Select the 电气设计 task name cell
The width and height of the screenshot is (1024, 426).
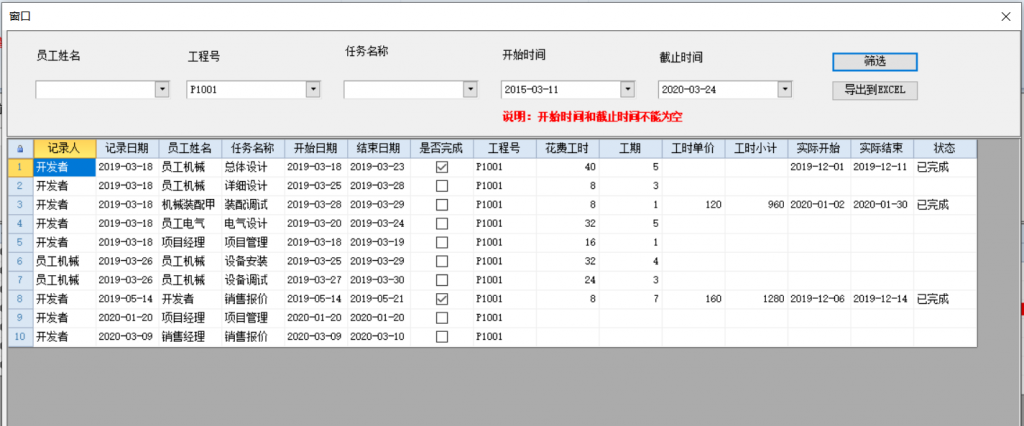click(252, 223)
